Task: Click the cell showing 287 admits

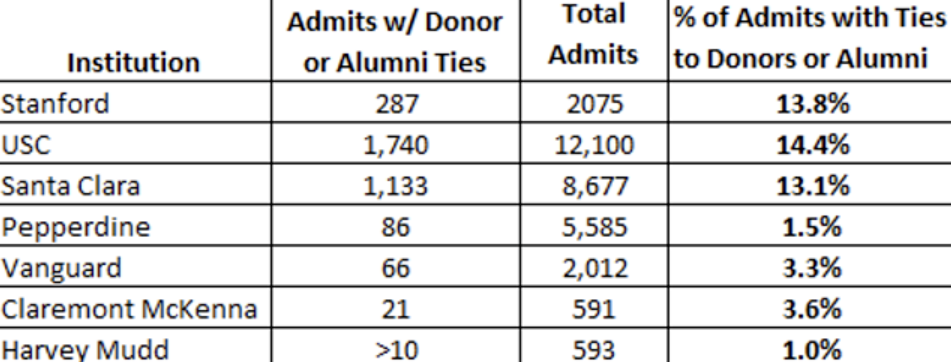Action: 395,103
